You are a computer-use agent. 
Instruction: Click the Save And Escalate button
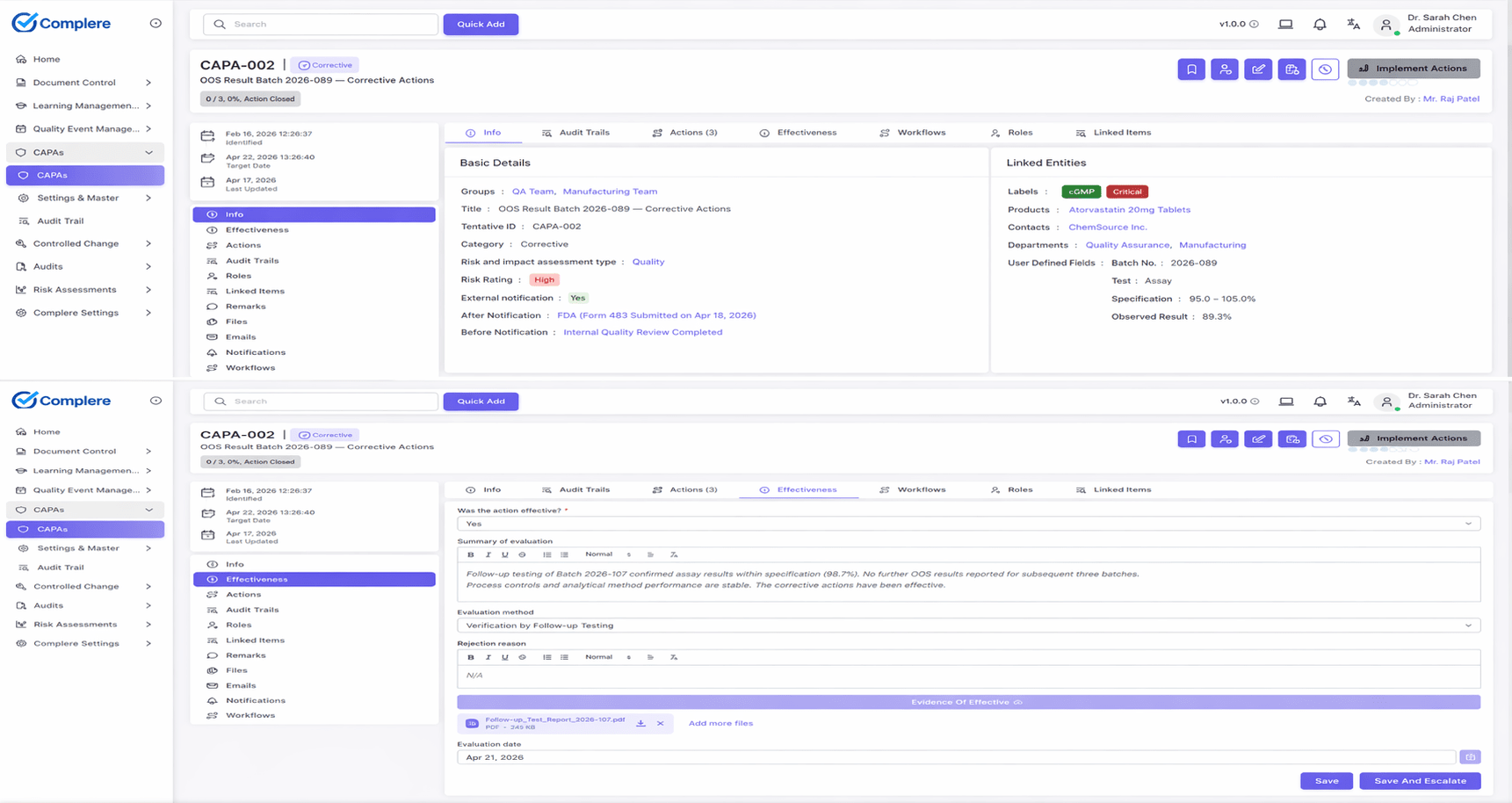pos(1419,781)
